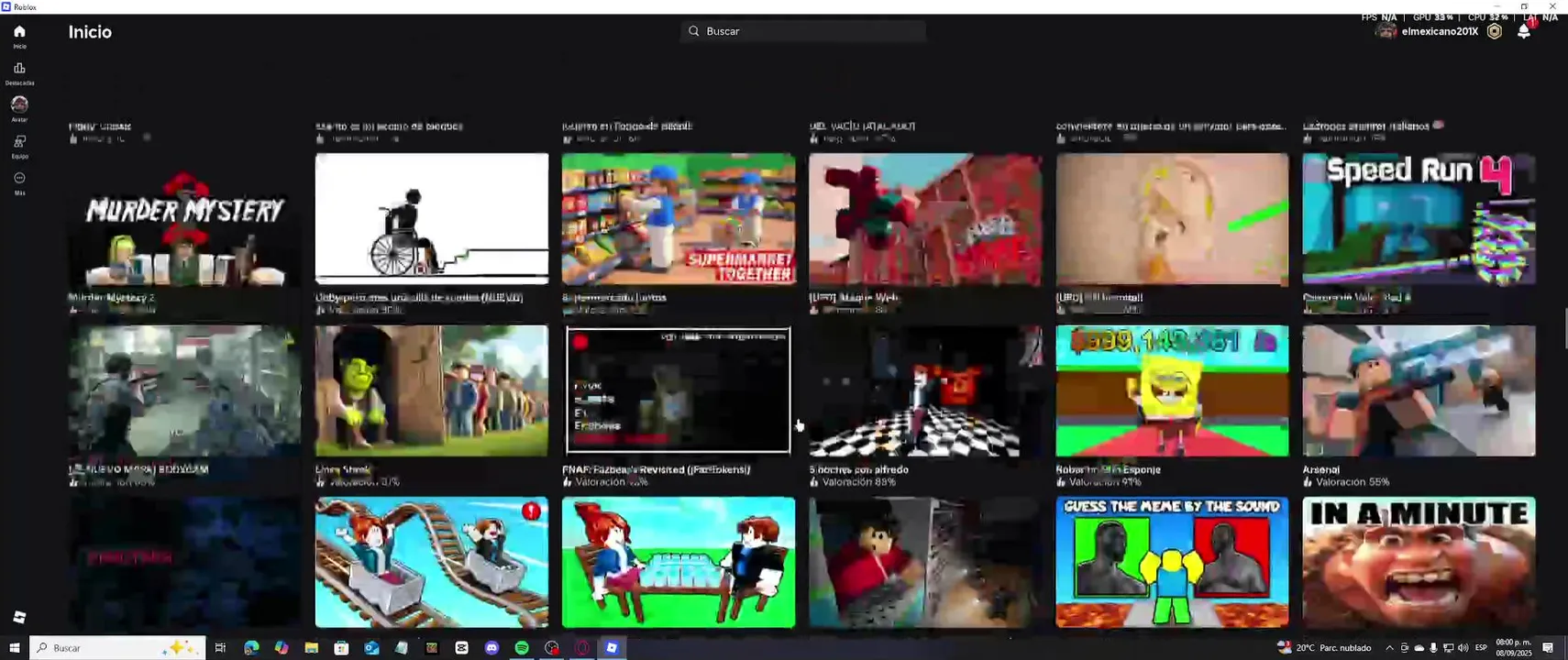Image resolution: width=1568 pixels, height=660 pixels.
Task: Open the red-shirt character game thumbnail
Action: tap(925, 562)
